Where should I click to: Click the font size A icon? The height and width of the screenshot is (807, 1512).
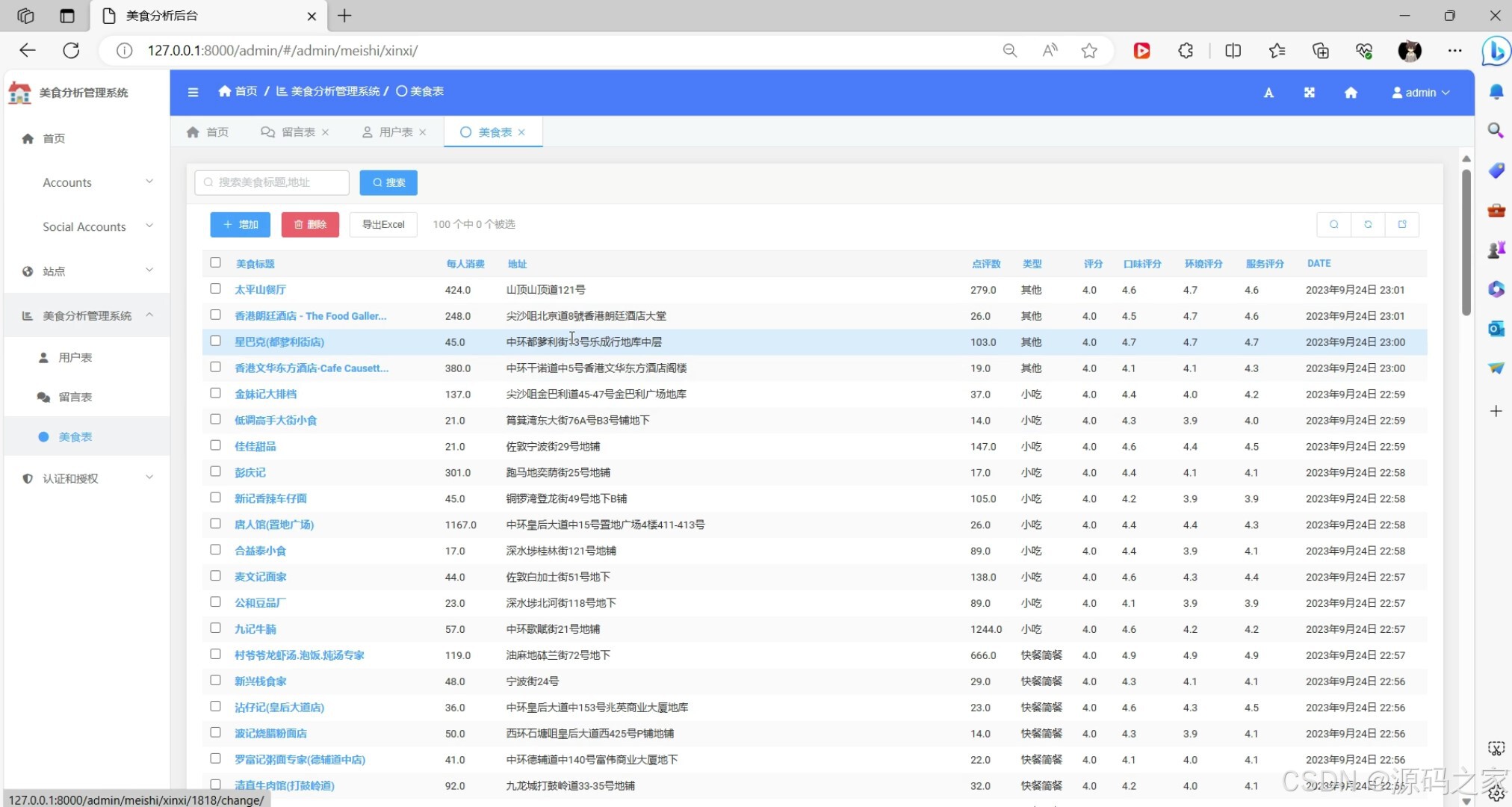click(1268, 93)
